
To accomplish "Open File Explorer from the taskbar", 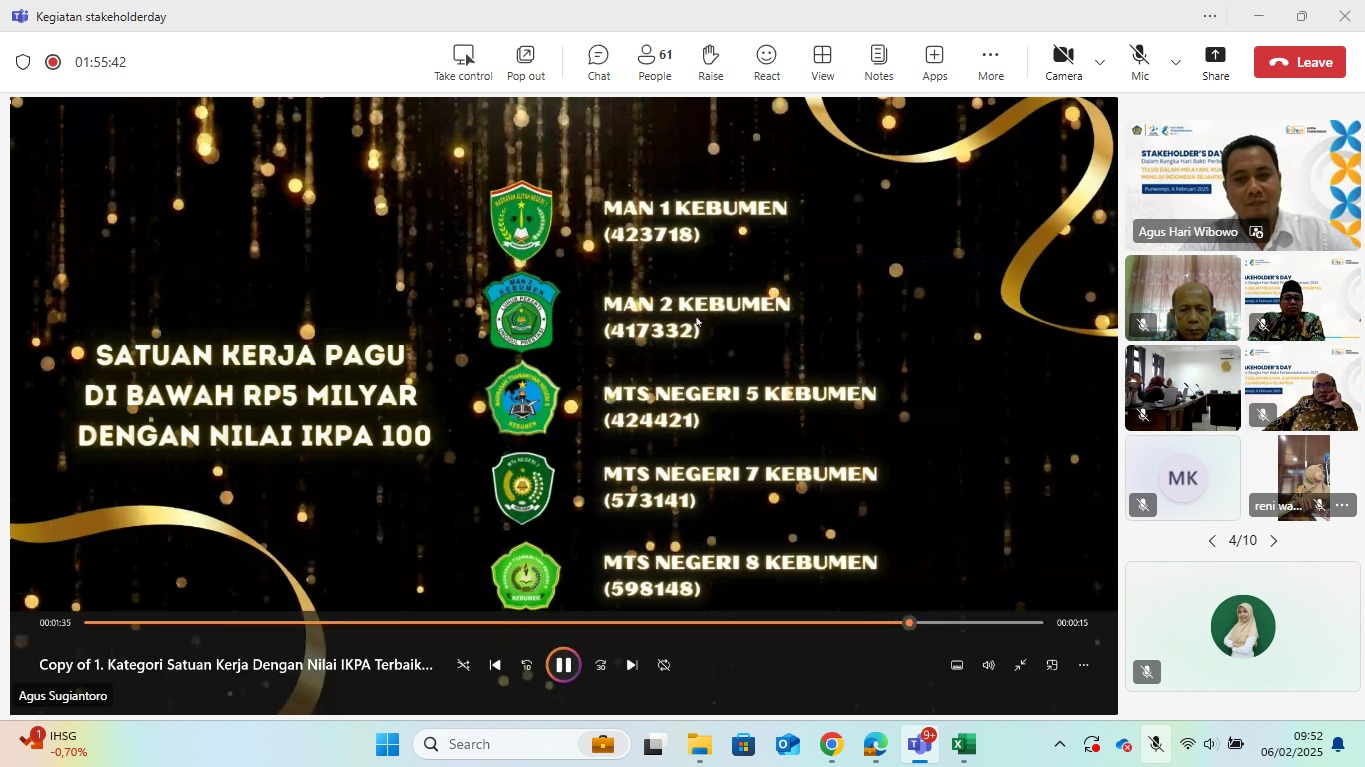I will click(x=699, y=744).
